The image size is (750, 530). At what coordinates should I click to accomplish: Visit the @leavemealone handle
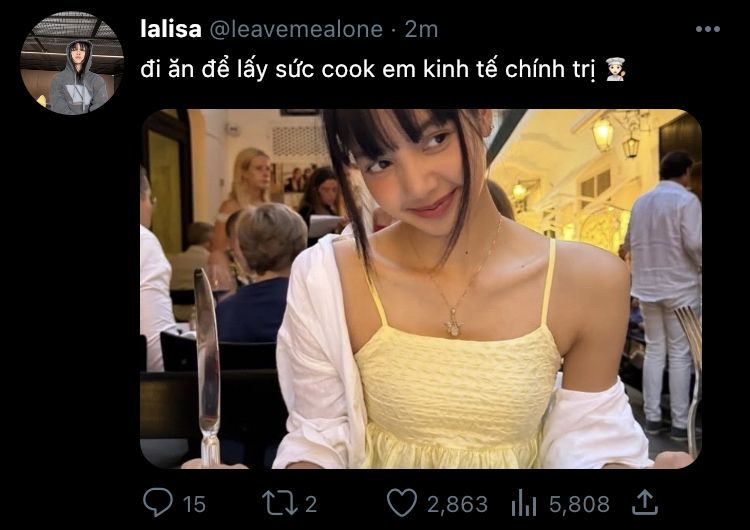(x=297, y=30)
